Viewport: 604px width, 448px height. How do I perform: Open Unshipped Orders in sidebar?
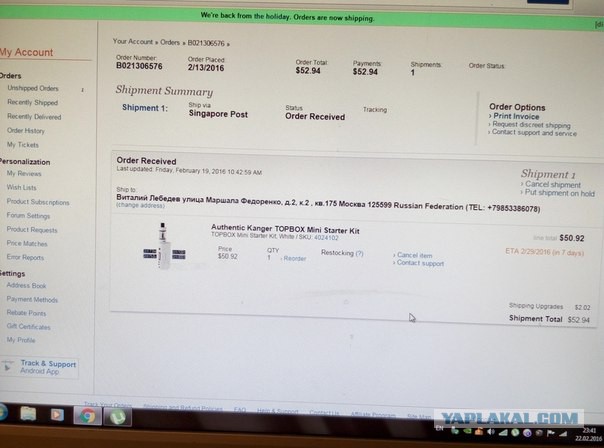pyautogui.click(x=33, y=88)
